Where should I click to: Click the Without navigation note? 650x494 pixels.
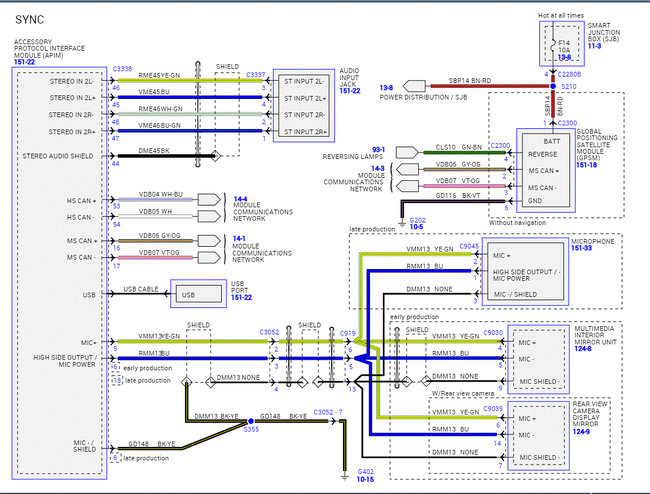coord(517,223)
